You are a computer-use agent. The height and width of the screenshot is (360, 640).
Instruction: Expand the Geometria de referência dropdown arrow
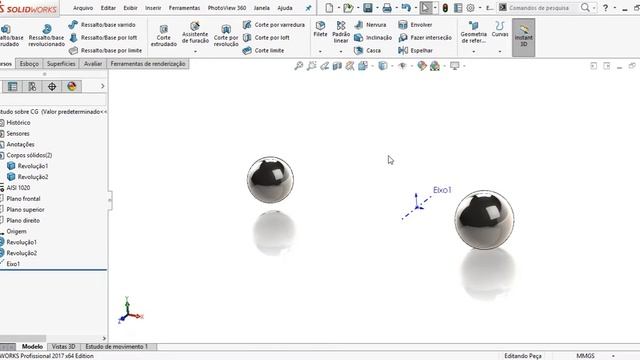point(473,51)
